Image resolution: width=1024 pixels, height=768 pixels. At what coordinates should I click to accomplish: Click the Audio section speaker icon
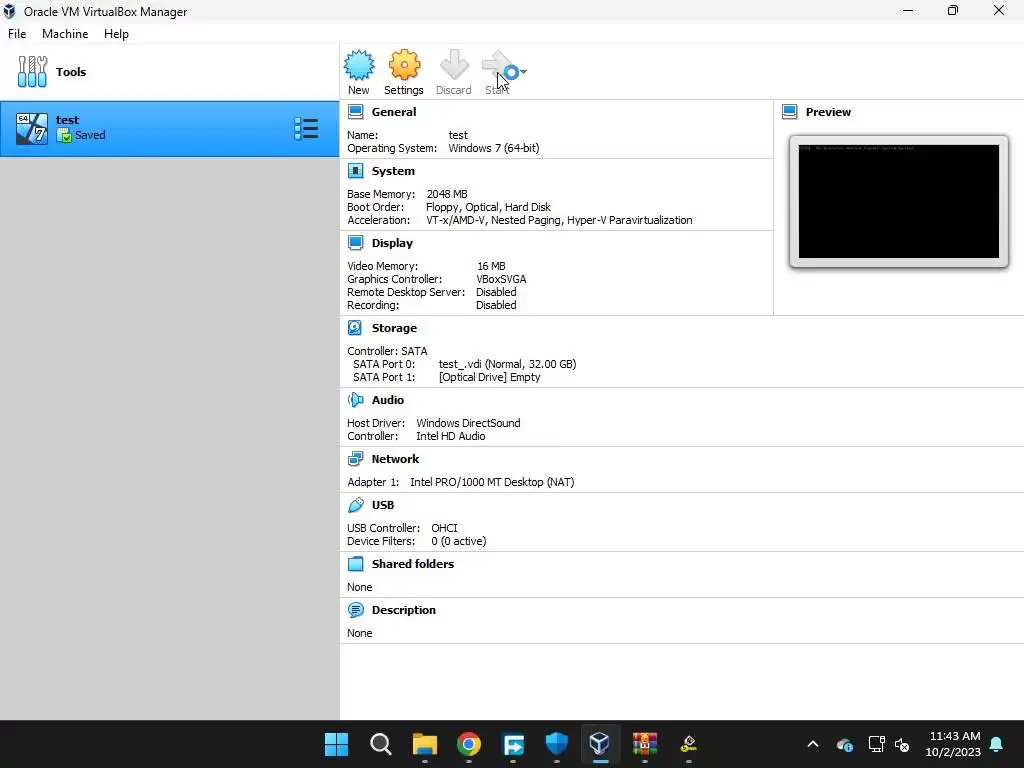click(355, 400)
